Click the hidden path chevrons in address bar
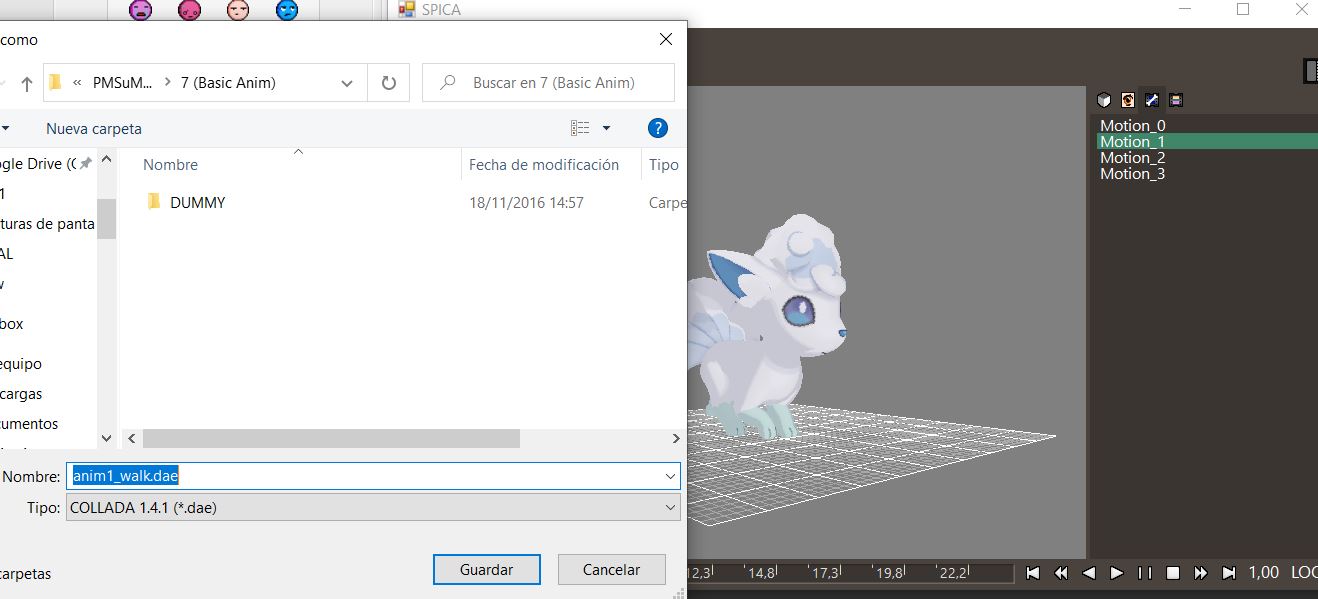 (77, 83)
